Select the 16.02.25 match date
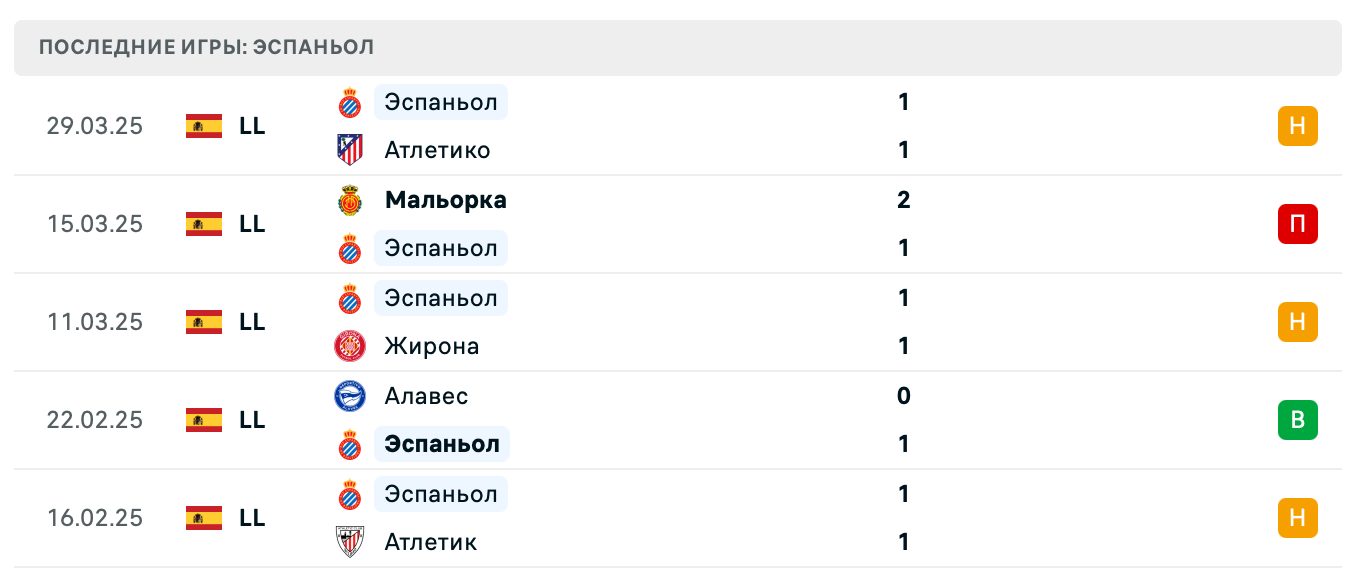Screen dimensions: 1358x582 coord(95,518)
